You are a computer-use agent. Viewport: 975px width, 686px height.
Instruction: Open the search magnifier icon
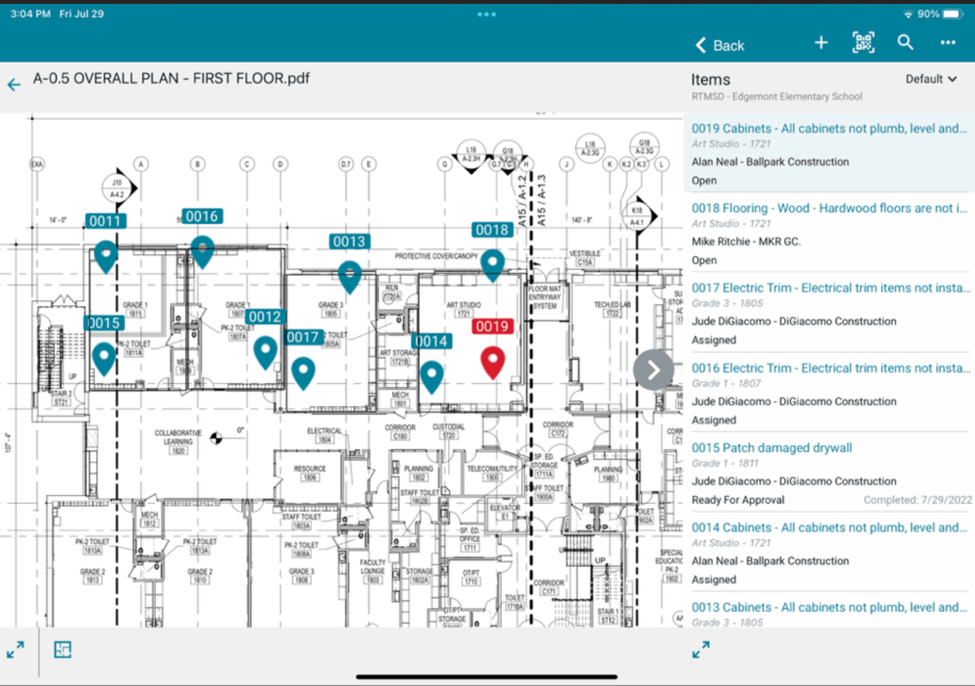click(x=905, y=43)
